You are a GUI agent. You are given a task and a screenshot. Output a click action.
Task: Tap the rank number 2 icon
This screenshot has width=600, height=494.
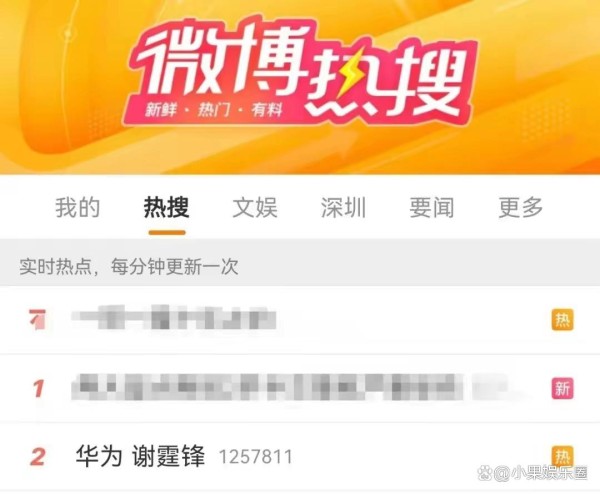[38, 457]
